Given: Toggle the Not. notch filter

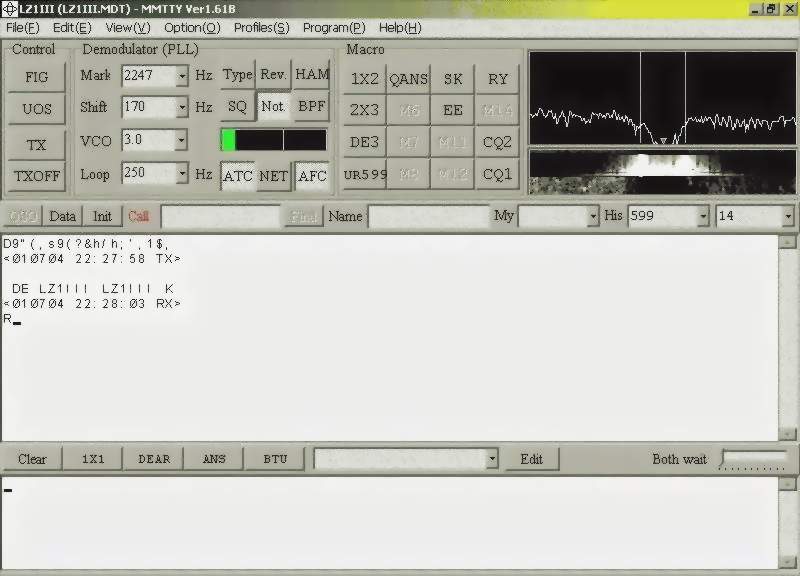Looking at the screenshot, I should 273,107.
